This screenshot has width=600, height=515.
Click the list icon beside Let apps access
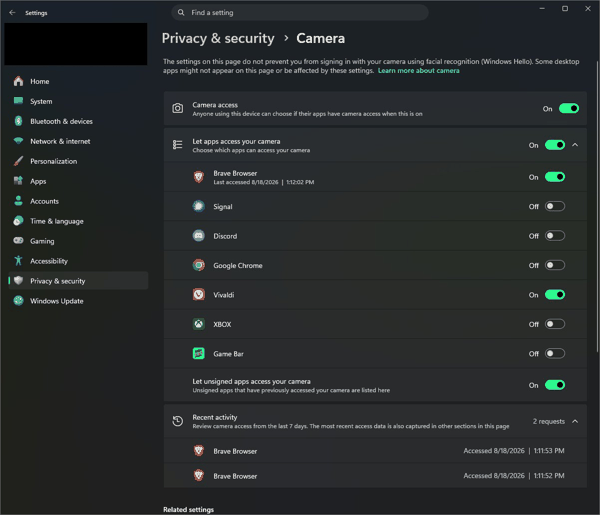[x=178, y=145]
